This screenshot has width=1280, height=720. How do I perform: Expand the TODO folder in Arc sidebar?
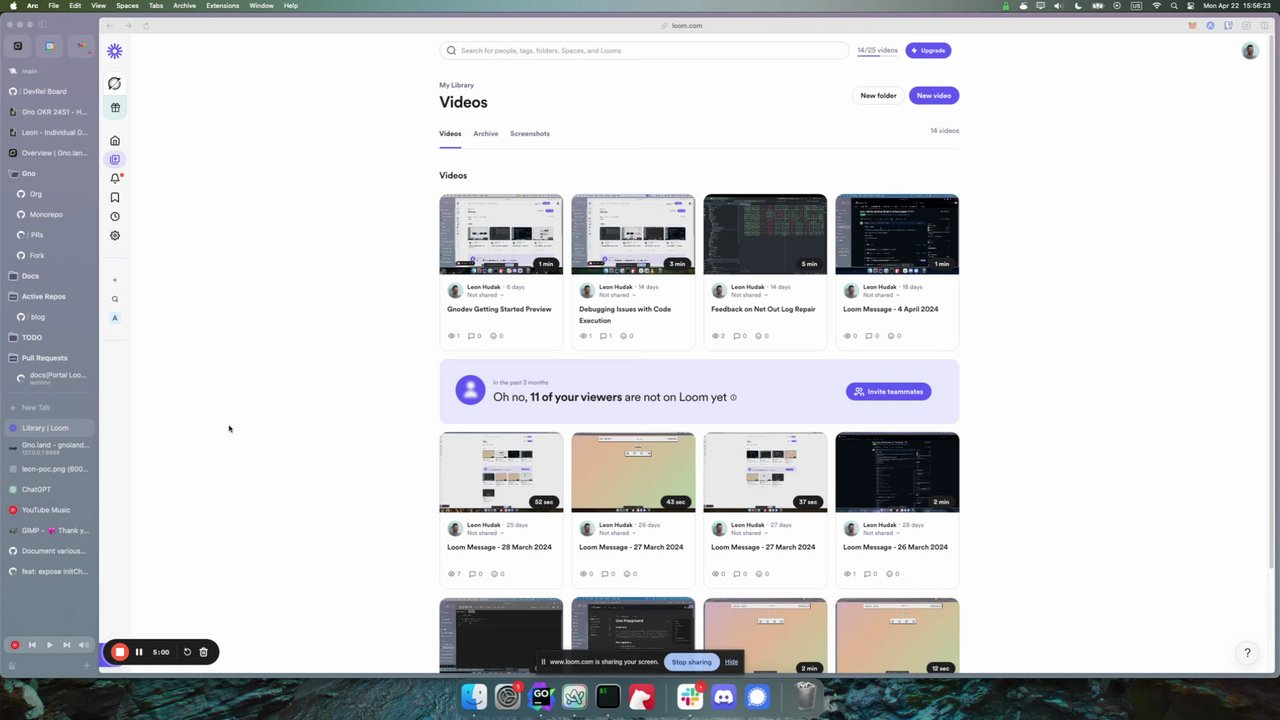click(50, 337)
